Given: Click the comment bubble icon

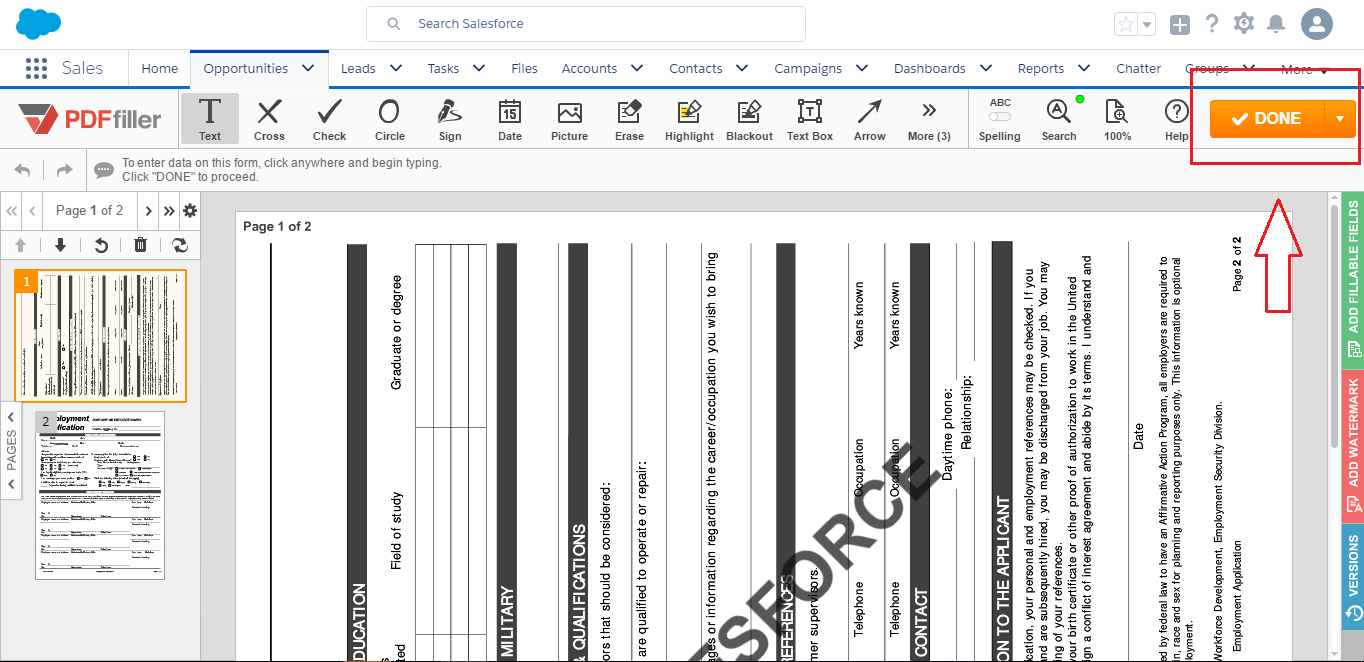Looking at the screenshot, I should 104,170.
